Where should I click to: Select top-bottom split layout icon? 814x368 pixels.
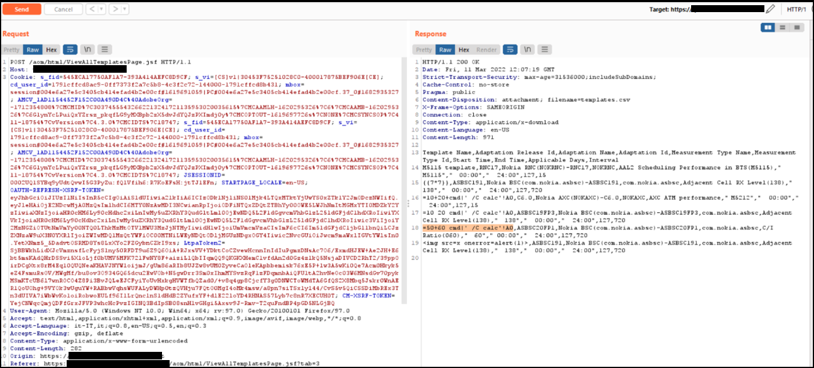(782, 27)
